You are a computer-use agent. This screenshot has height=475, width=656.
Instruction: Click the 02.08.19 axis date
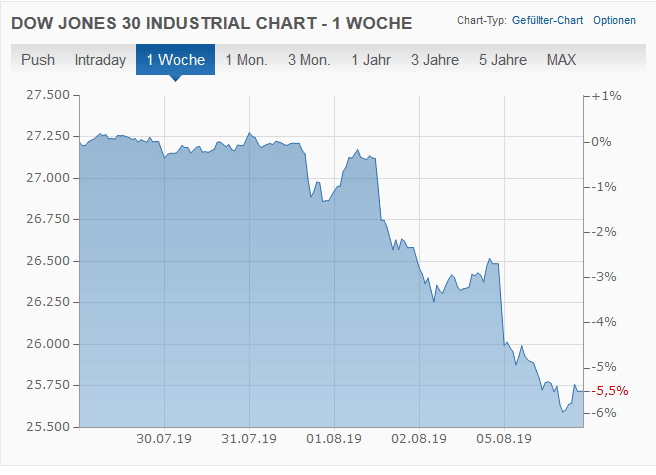point(419,437)
